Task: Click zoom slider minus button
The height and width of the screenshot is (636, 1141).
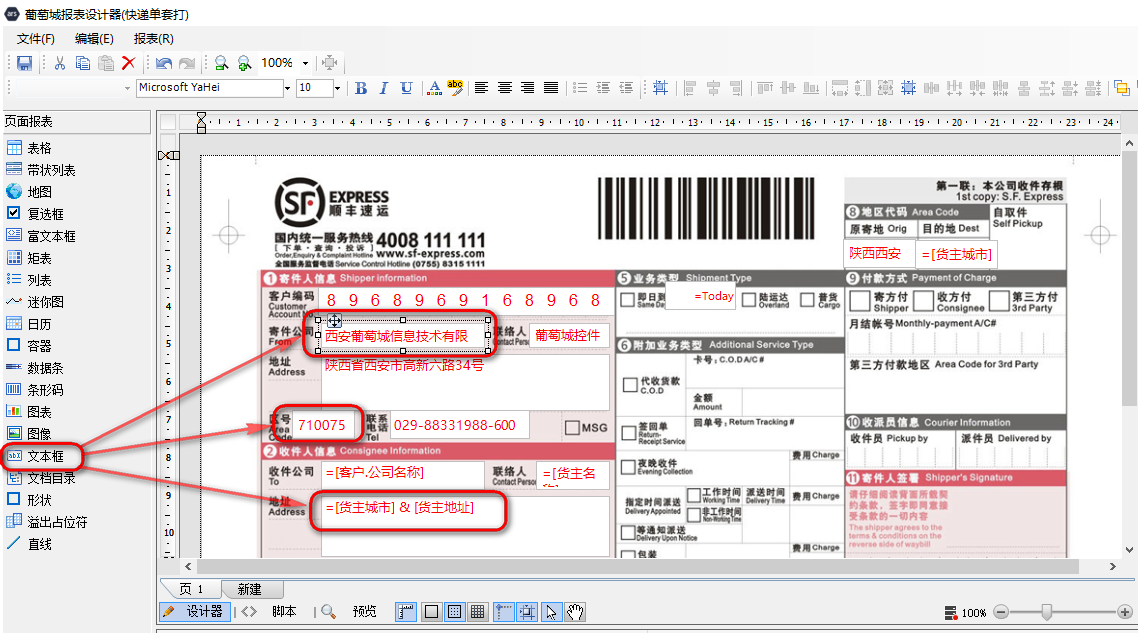Action: coord(1001,612)
